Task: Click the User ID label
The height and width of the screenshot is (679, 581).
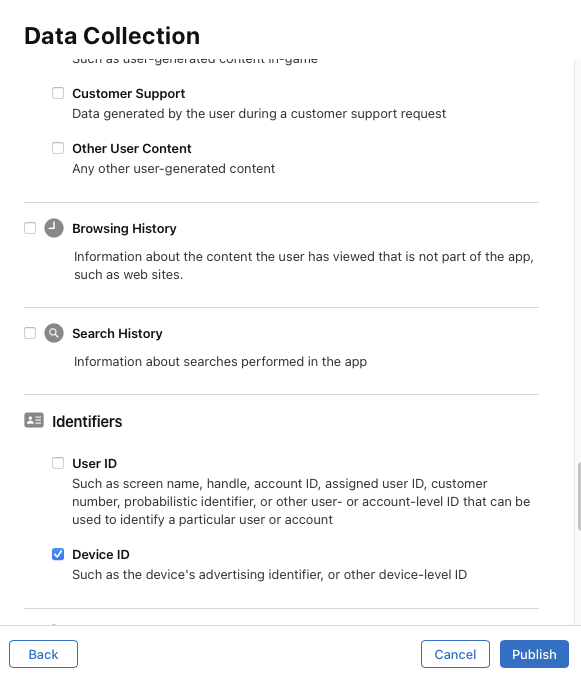Action: click(x=94, y=463)
